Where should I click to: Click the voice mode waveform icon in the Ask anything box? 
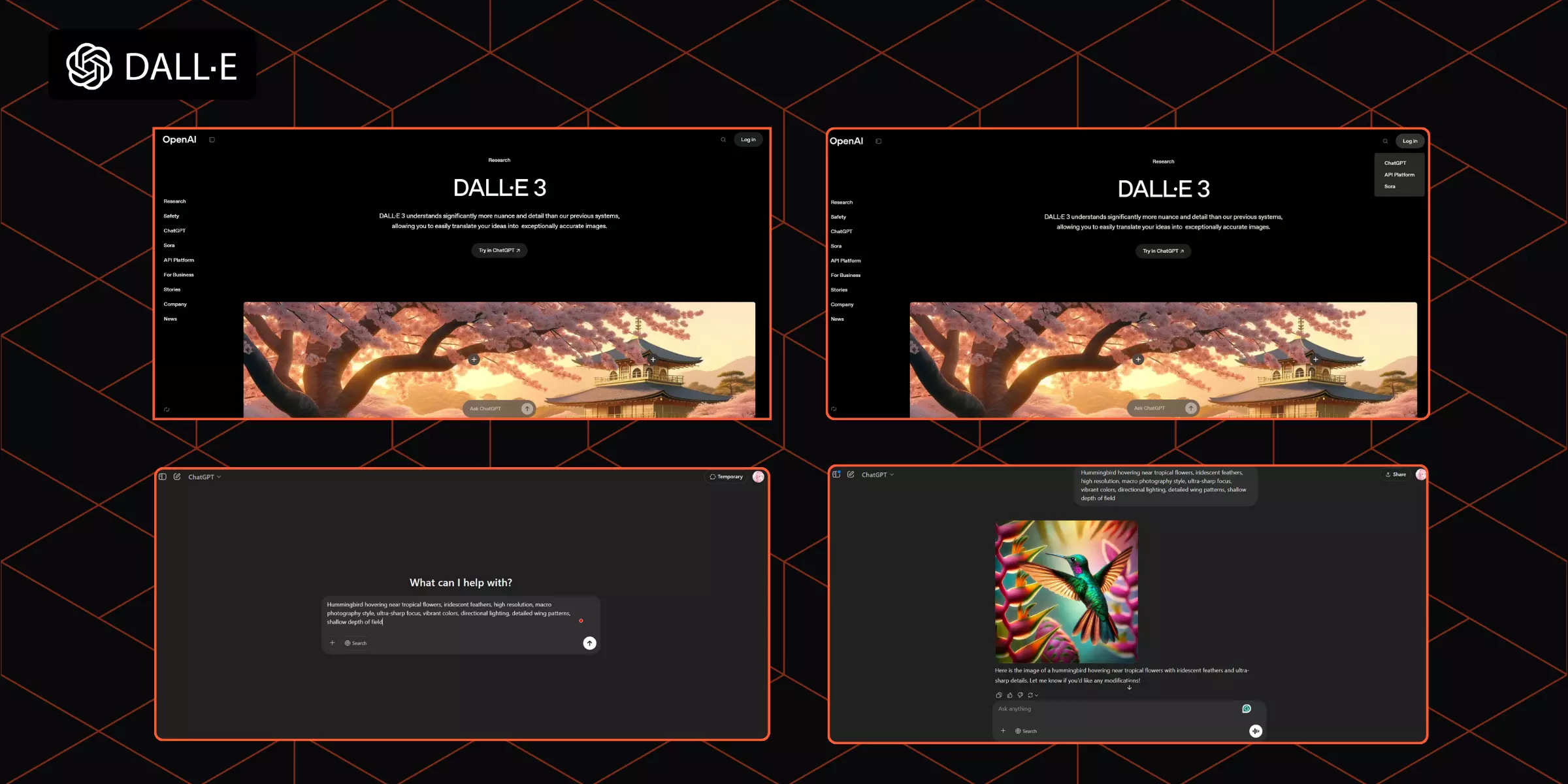click(1255, 731)
